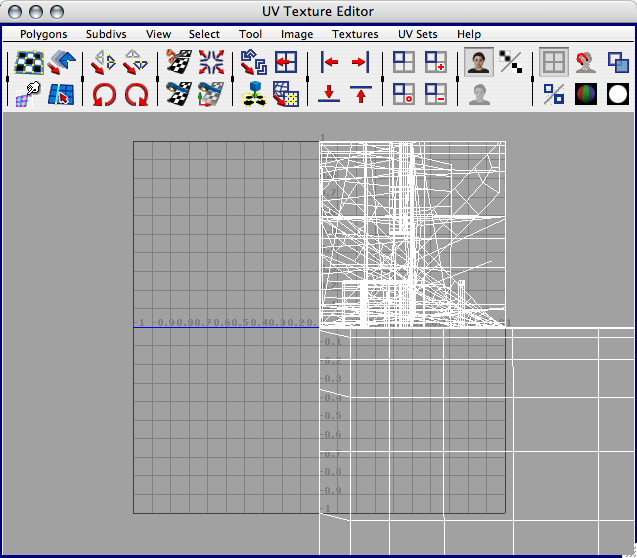
Task: Remove selected UVs from isolate set
Action: (436, 94)
